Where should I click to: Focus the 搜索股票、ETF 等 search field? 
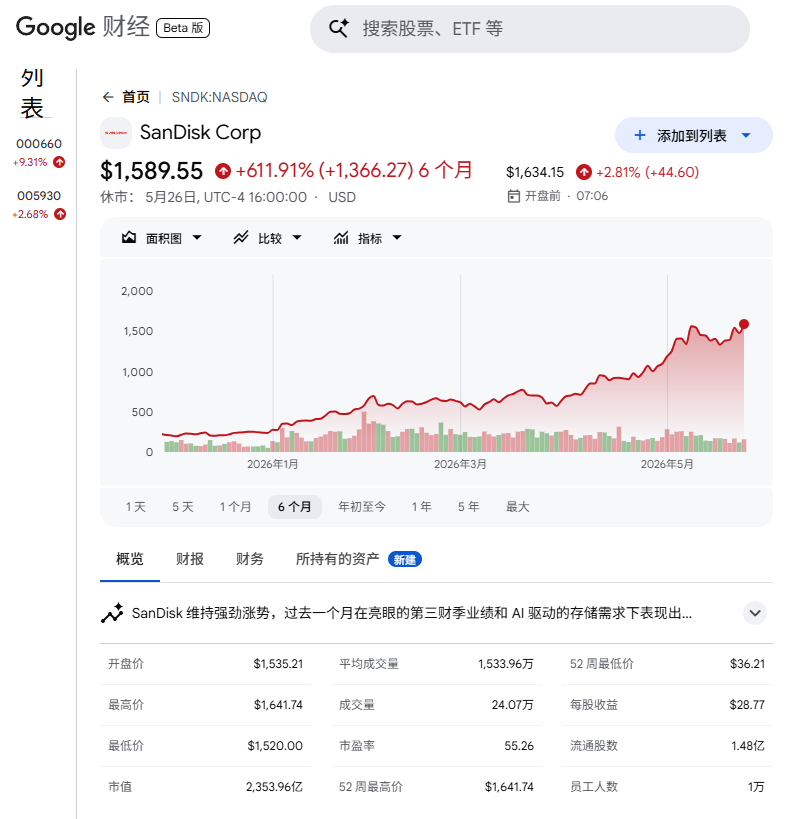coord(530,29)
